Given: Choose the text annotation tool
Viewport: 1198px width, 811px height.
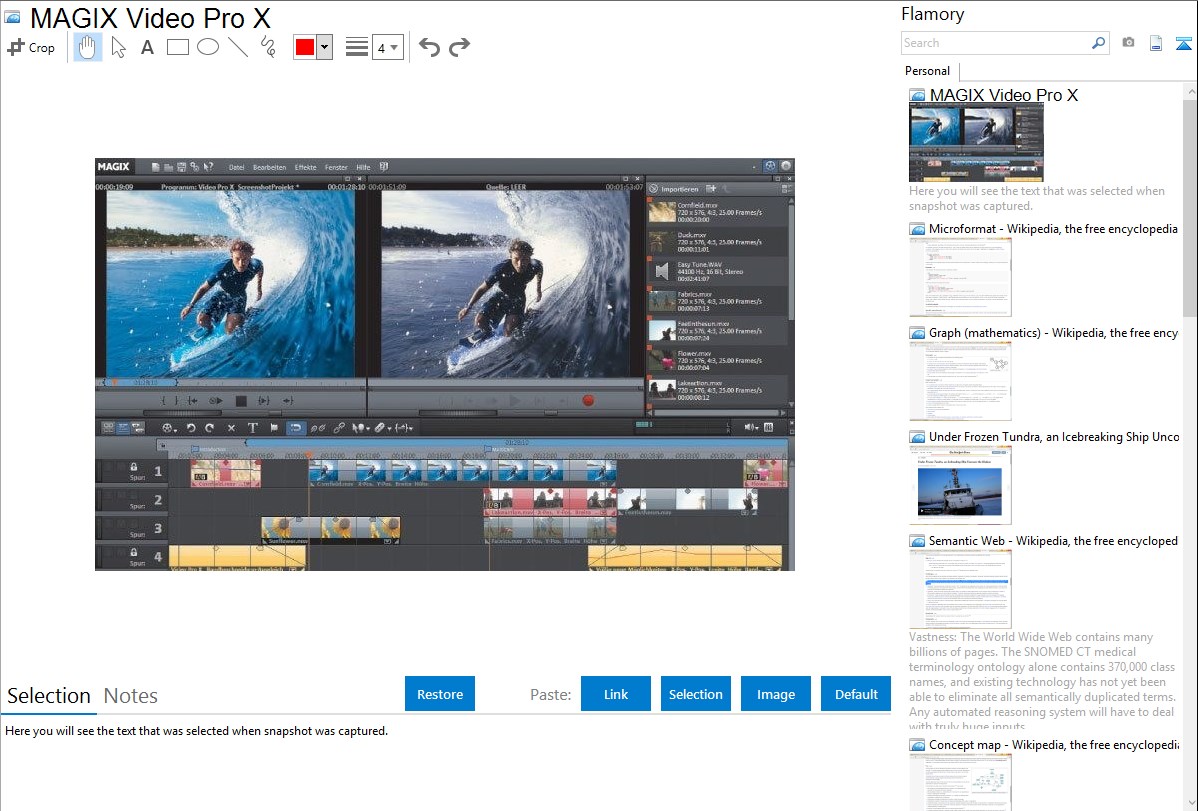Looking at the screenshot, I should click(147, 47).
